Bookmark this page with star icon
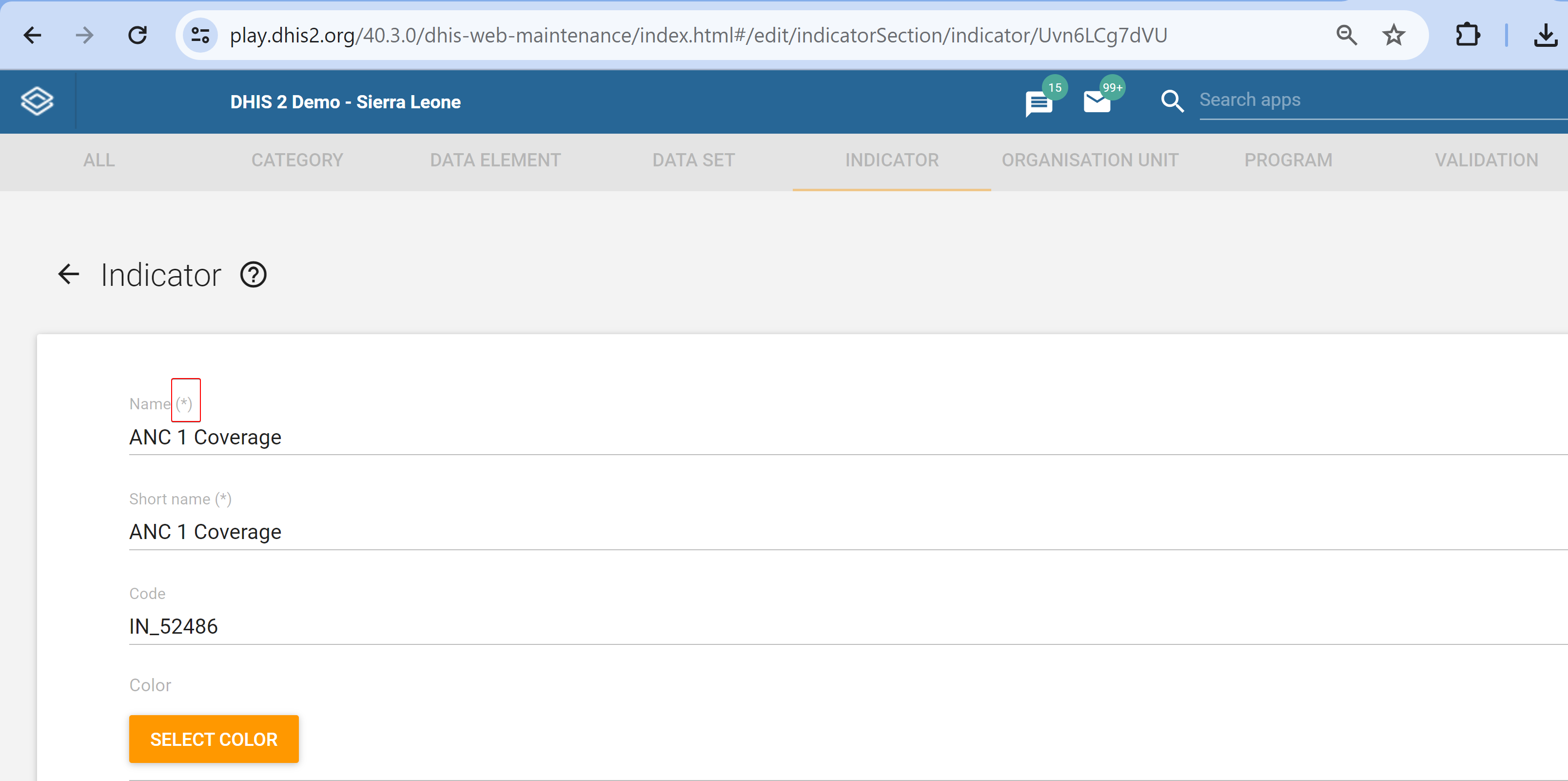Viewport: 1568px width, 781px height. [x=1393, y=35]
